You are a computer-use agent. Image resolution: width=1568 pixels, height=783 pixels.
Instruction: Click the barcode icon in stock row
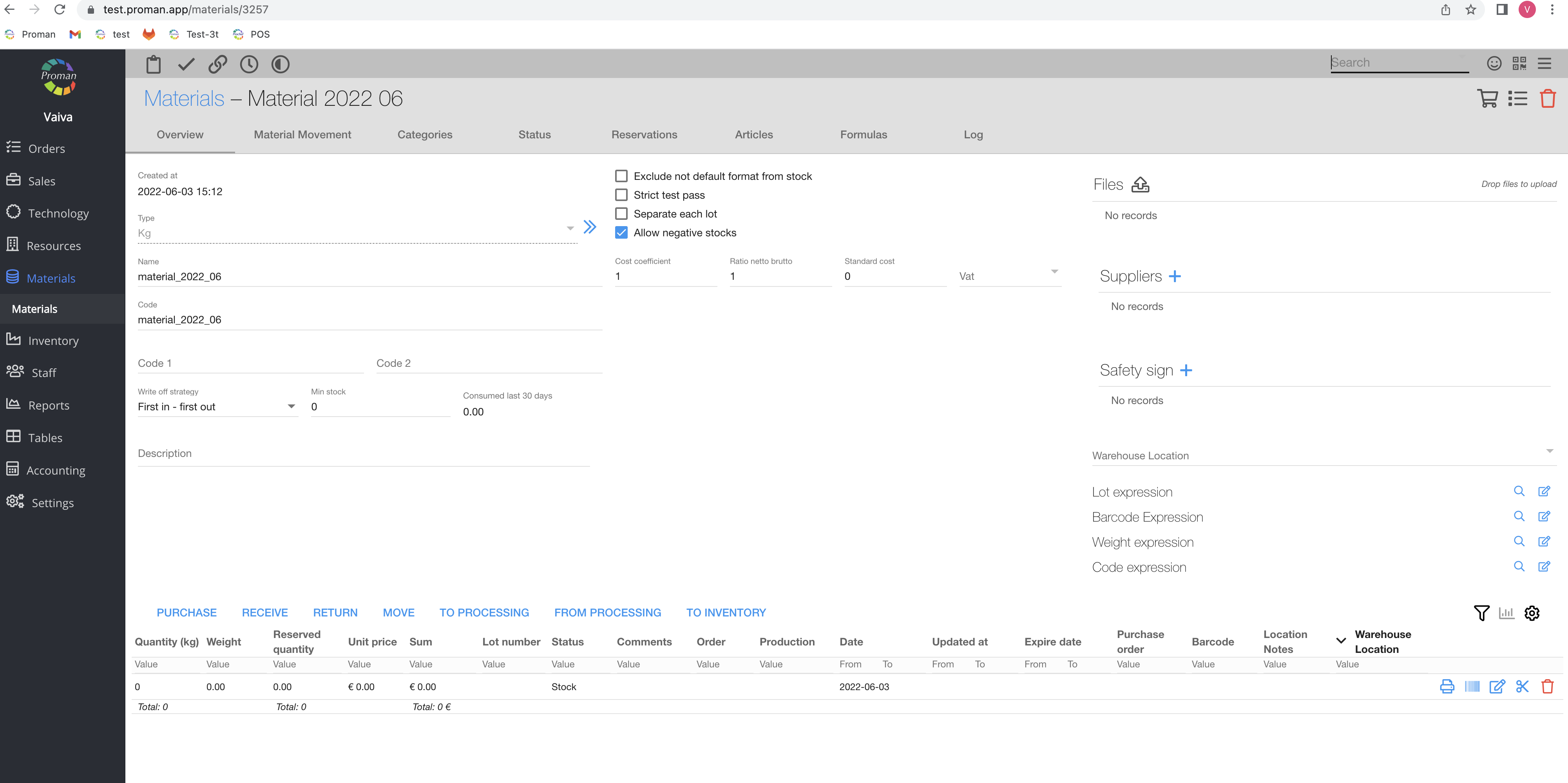coord(1472,687)
